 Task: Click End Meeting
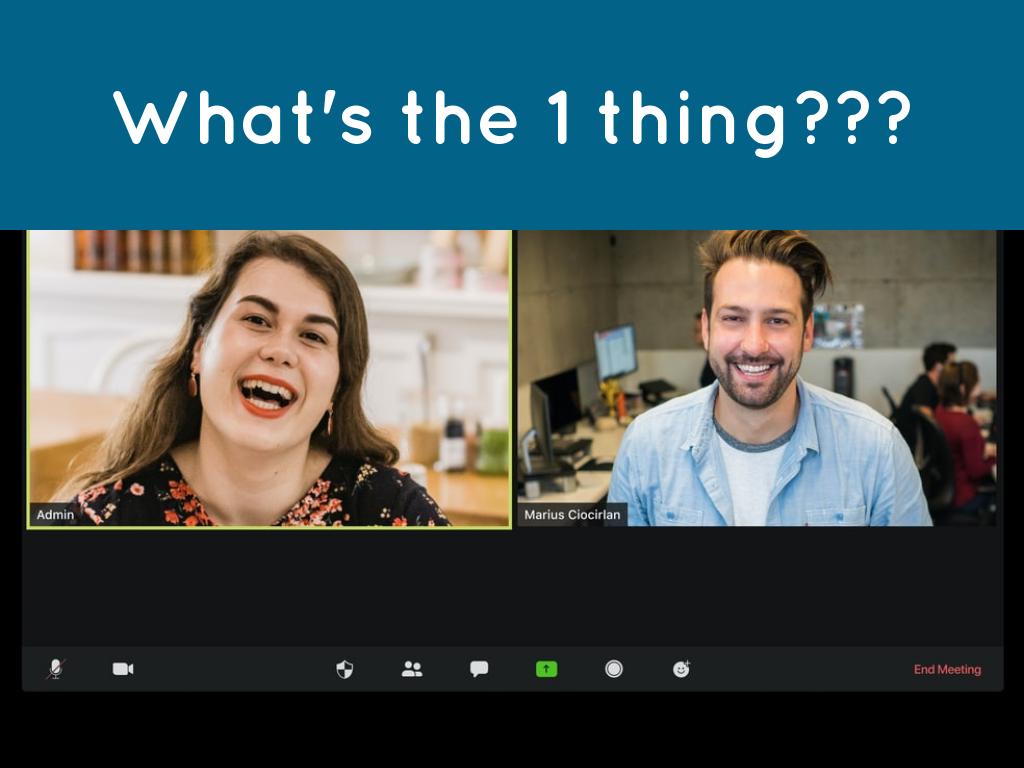point(947,670)
